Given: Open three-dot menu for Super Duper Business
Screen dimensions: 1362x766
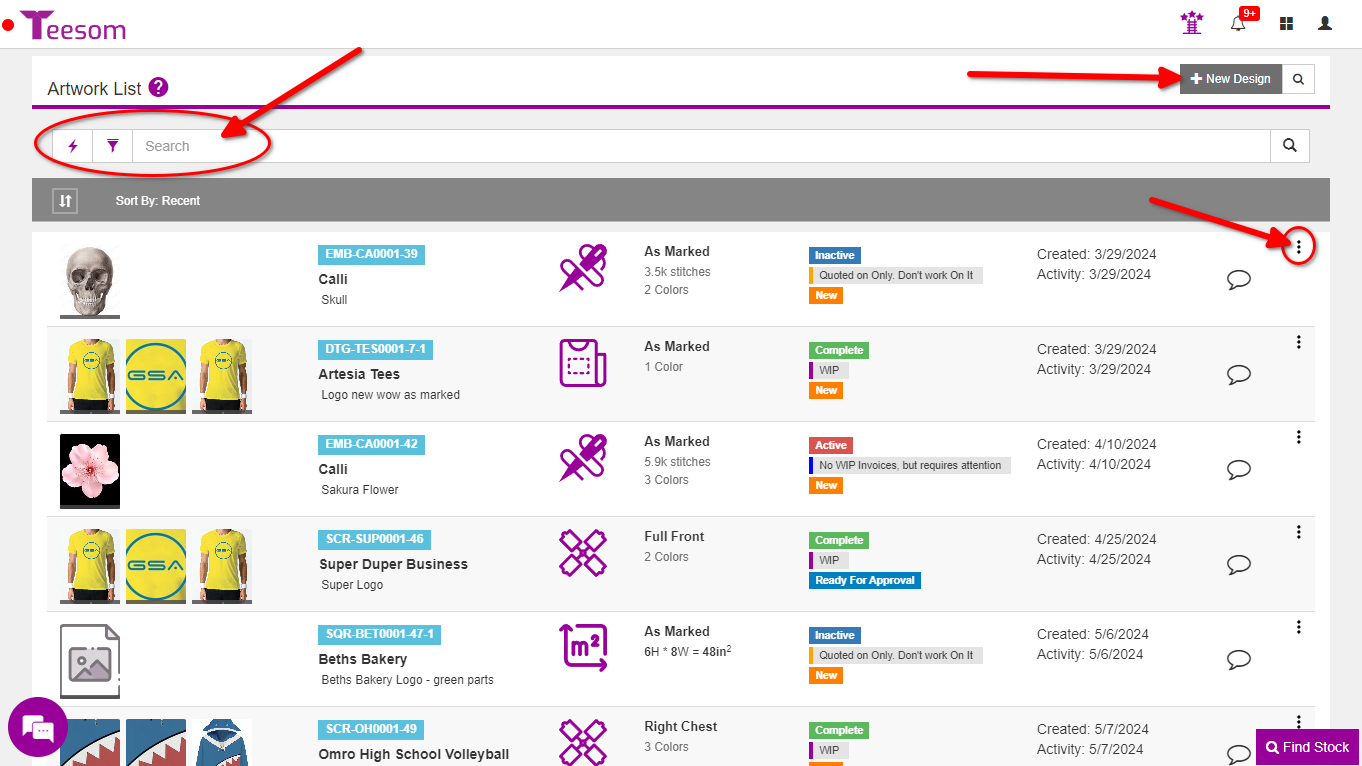Looking at the screenshot, I should [1298, 532].
